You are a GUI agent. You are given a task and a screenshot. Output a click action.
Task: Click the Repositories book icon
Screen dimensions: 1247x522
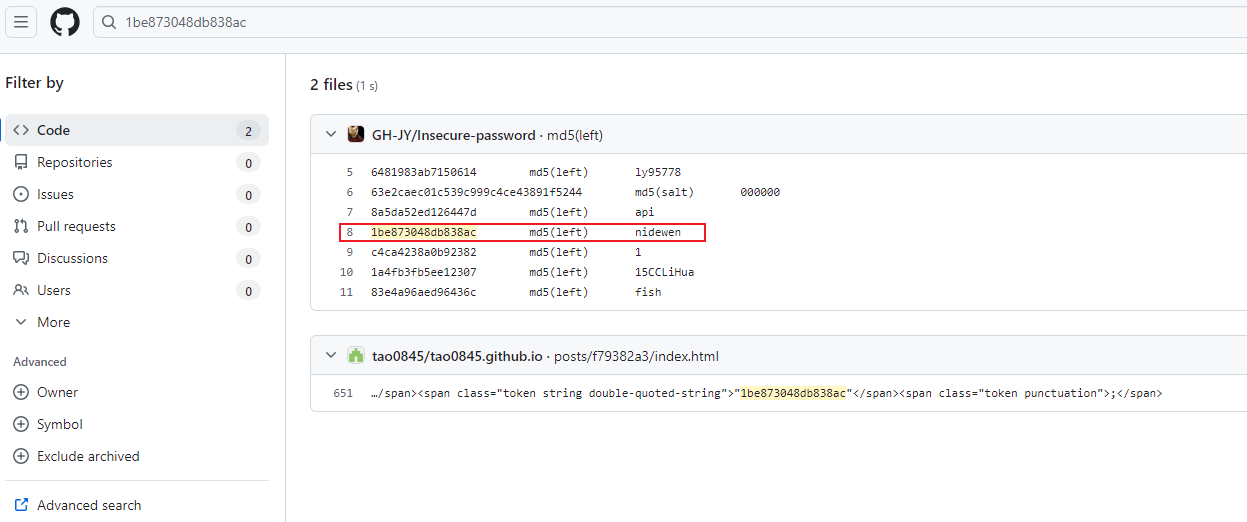21,162
